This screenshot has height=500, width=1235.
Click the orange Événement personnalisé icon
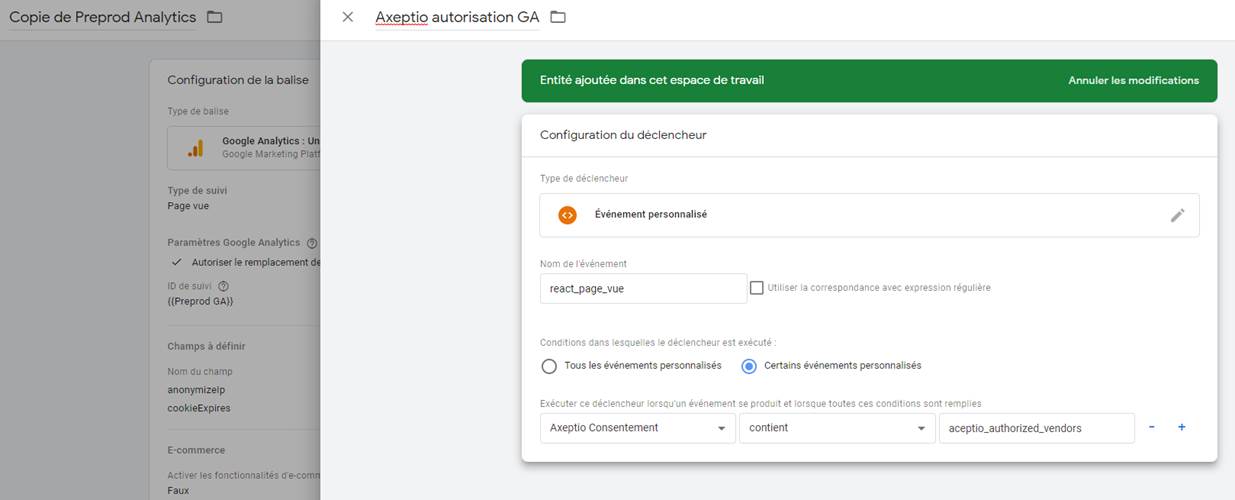point(567,214)
